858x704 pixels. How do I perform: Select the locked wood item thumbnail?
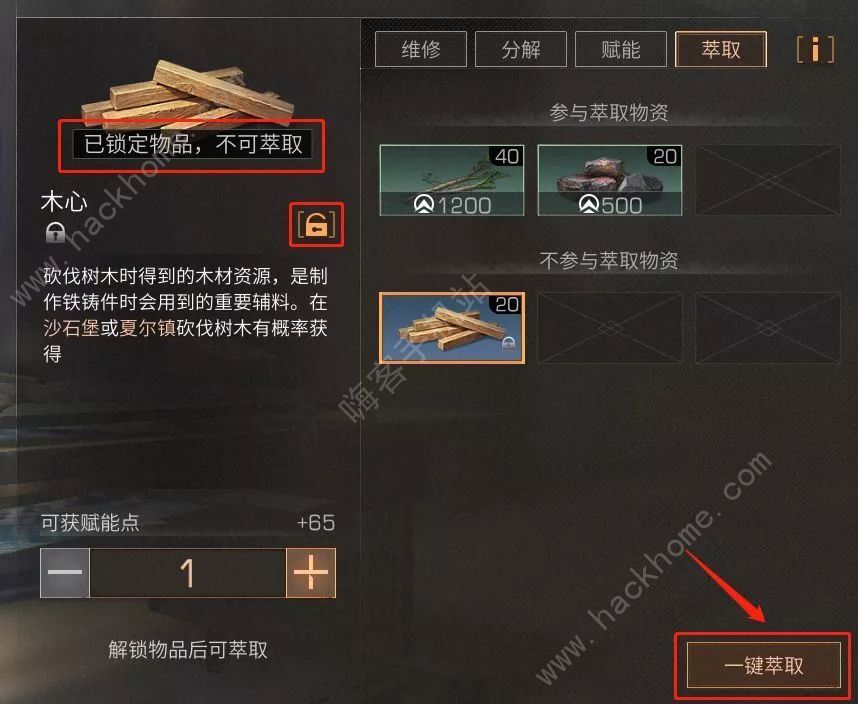pyautogui.click(x=451, y=328)
